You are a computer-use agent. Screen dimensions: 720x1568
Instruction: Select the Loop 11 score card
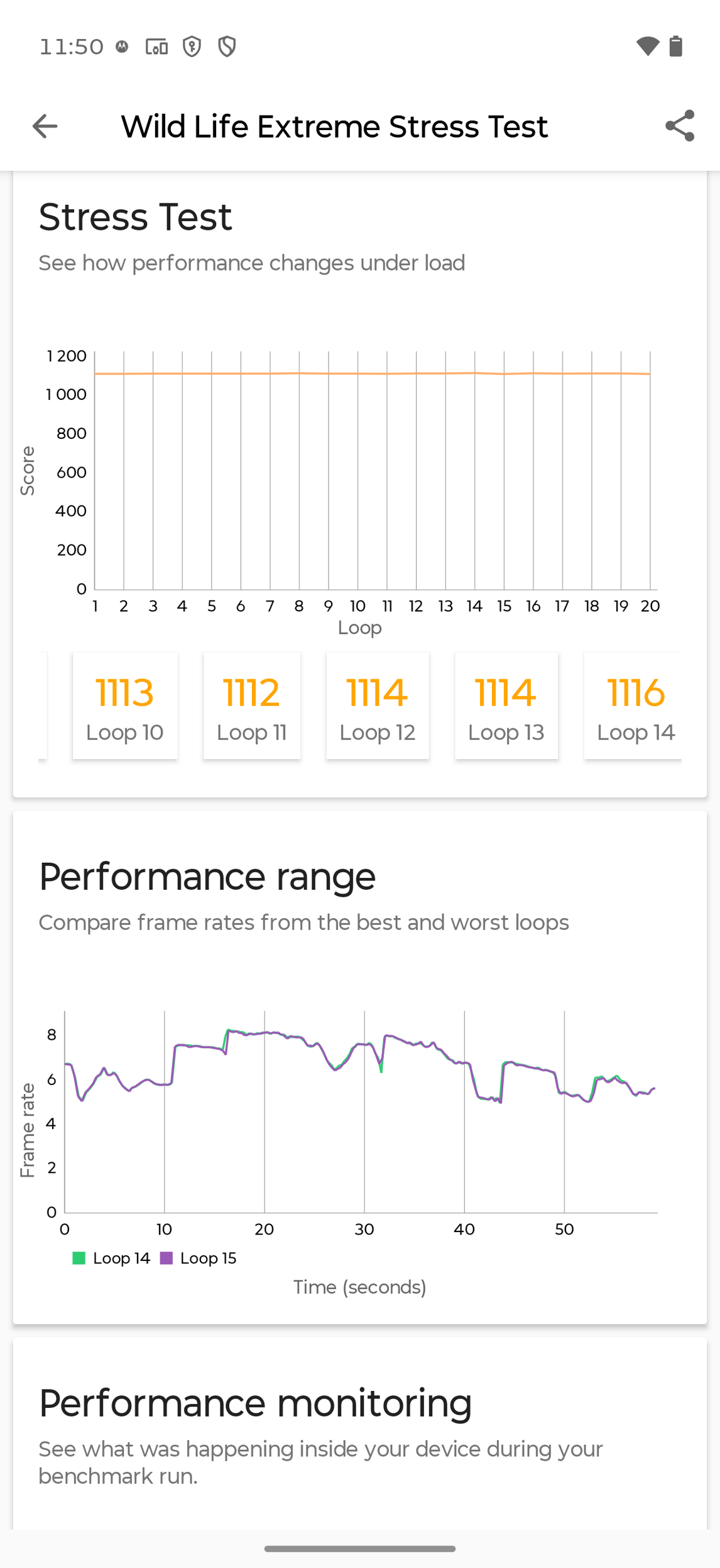(252, 706)
